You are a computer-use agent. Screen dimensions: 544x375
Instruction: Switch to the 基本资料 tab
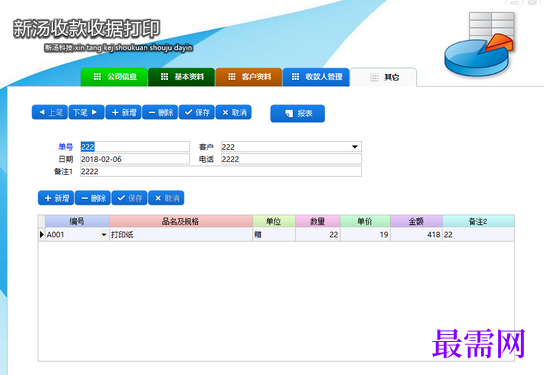tap(181, 77)
